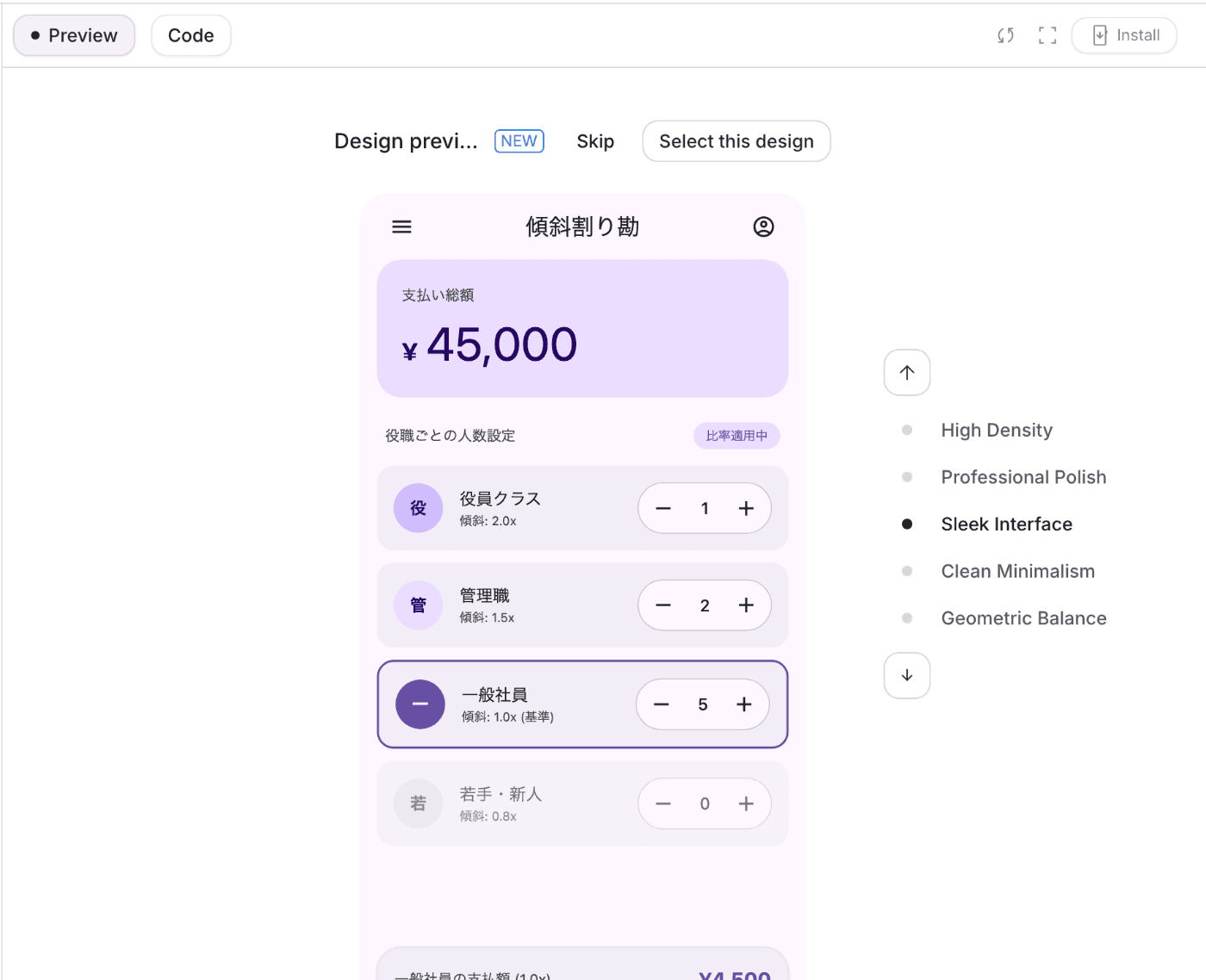The height and width of the screenshot is (980, 1206).
Task: Click the purple circle icon of 一般社員
Action: click(420, 704)
